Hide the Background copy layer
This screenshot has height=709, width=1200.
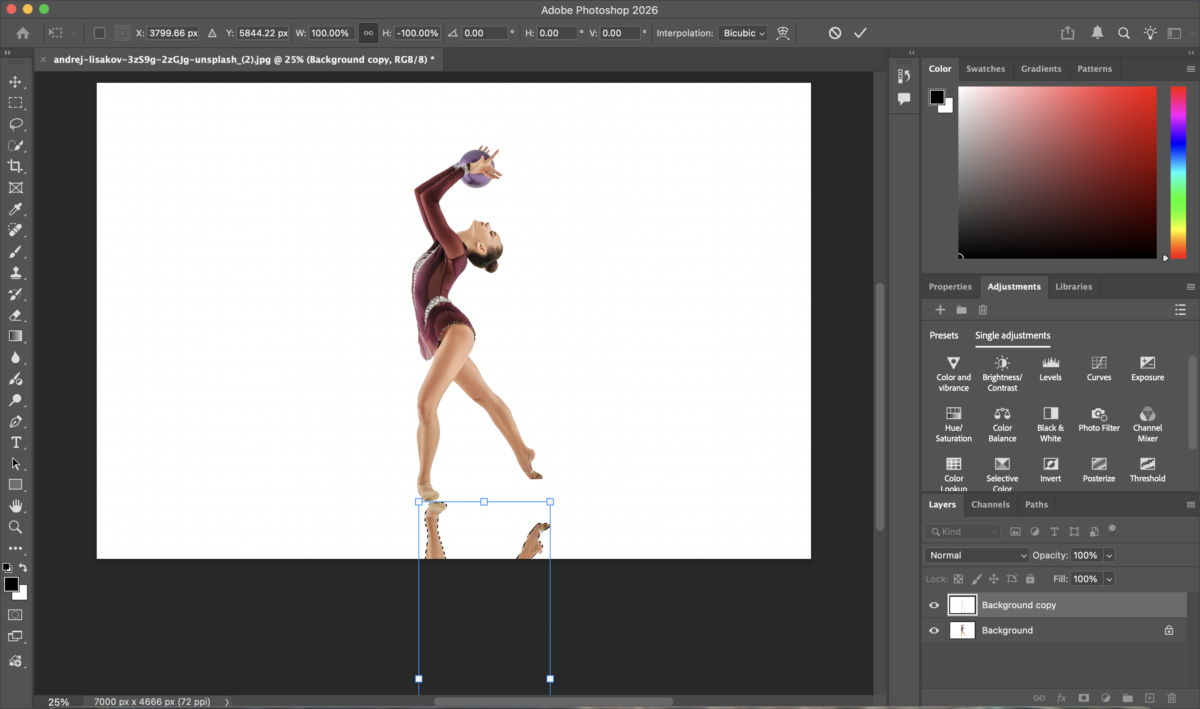[933, 604]
